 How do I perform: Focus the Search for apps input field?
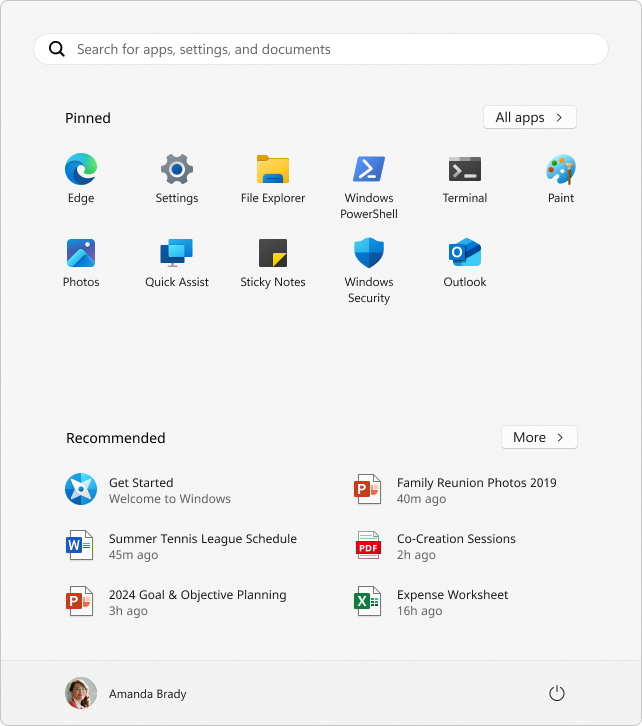(x=321, y=49)
